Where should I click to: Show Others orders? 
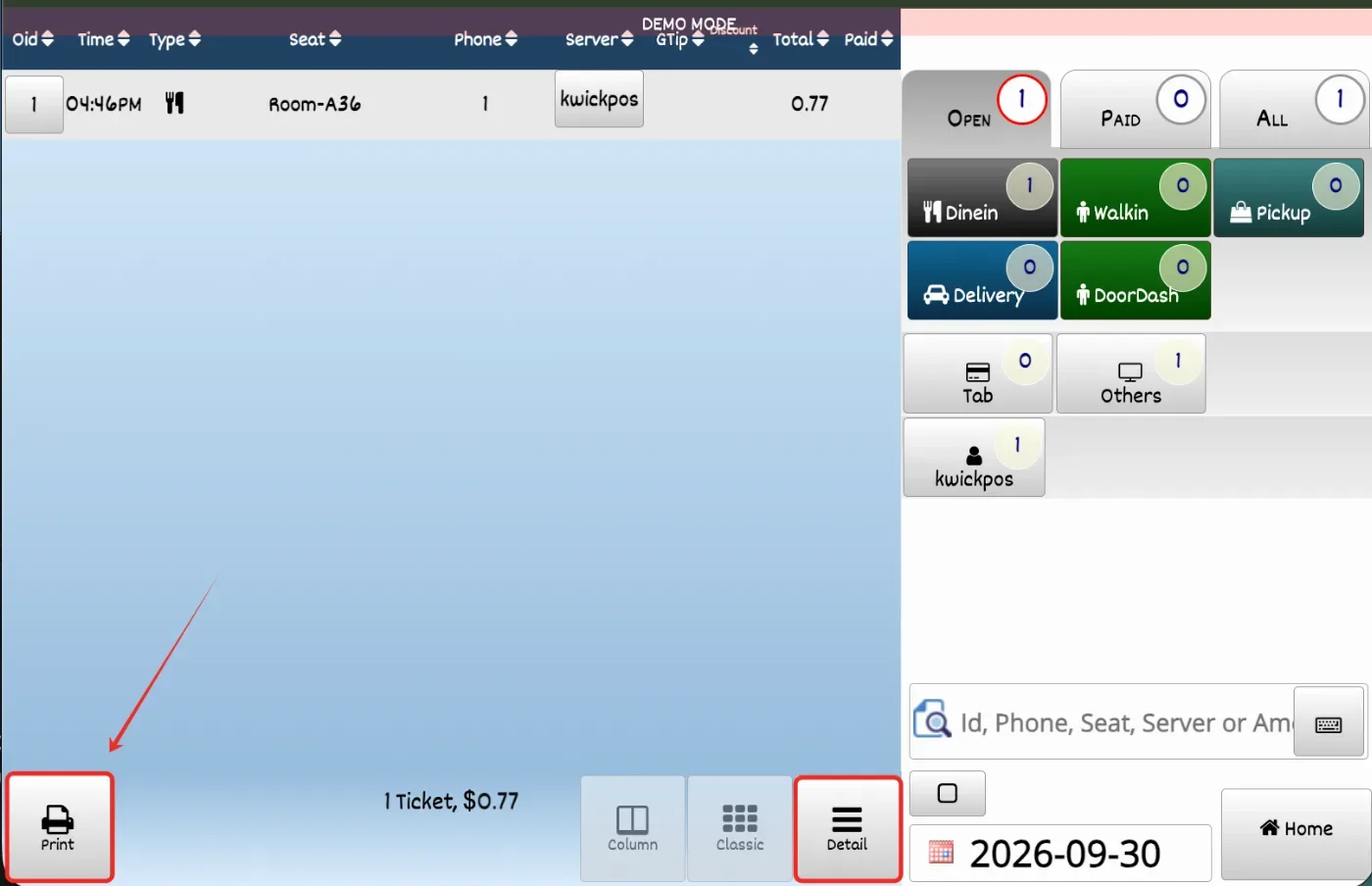pos(1131,373)
